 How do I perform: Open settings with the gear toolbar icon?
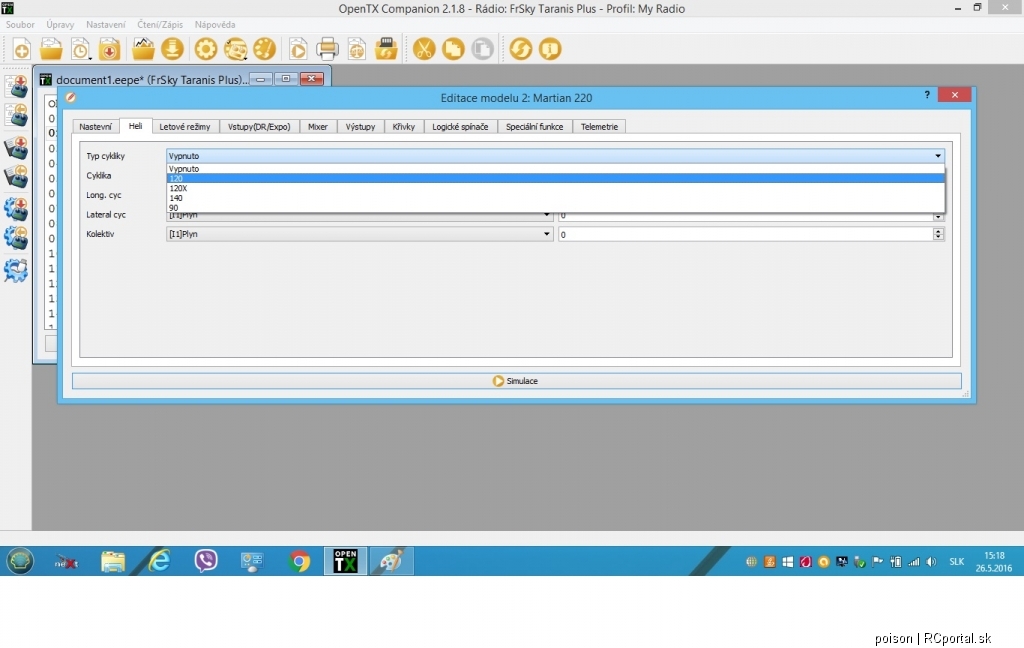click(x=206, y=49)
